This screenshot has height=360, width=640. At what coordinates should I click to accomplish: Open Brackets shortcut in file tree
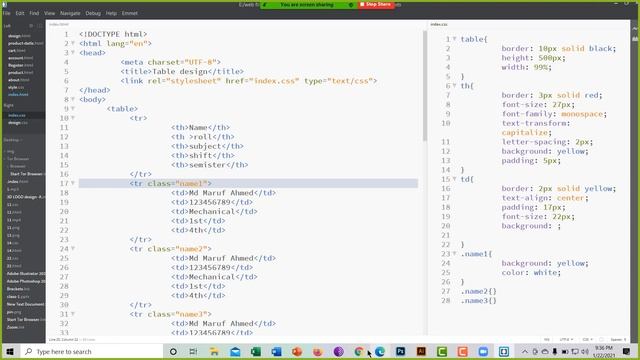click(x=18, y=289)
